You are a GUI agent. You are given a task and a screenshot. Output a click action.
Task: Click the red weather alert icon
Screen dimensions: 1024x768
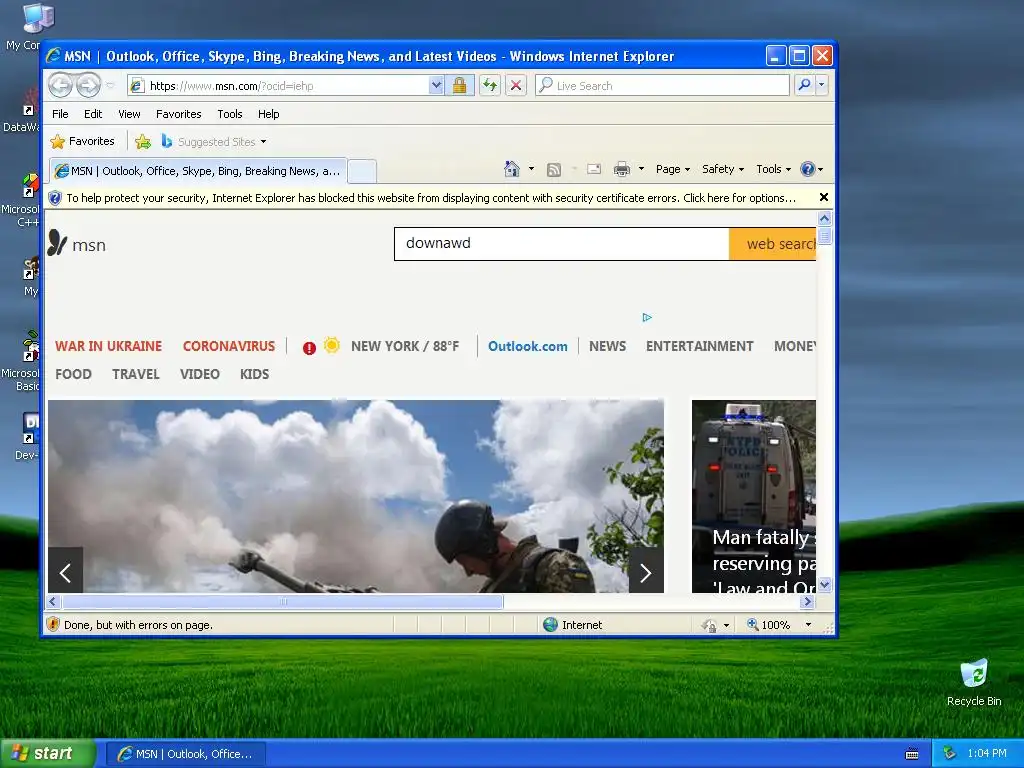(x=310, y=348)
